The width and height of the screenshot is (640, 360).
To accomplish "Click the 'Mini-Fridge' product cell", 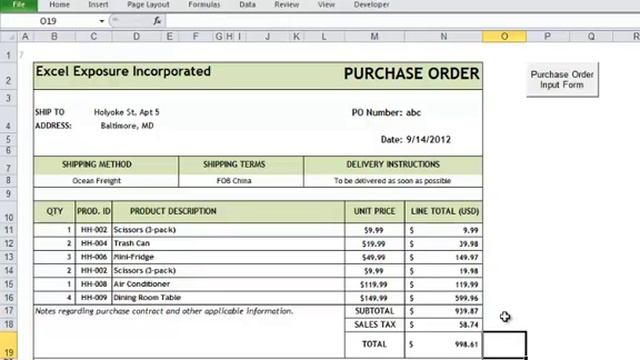I will (228, 257).
